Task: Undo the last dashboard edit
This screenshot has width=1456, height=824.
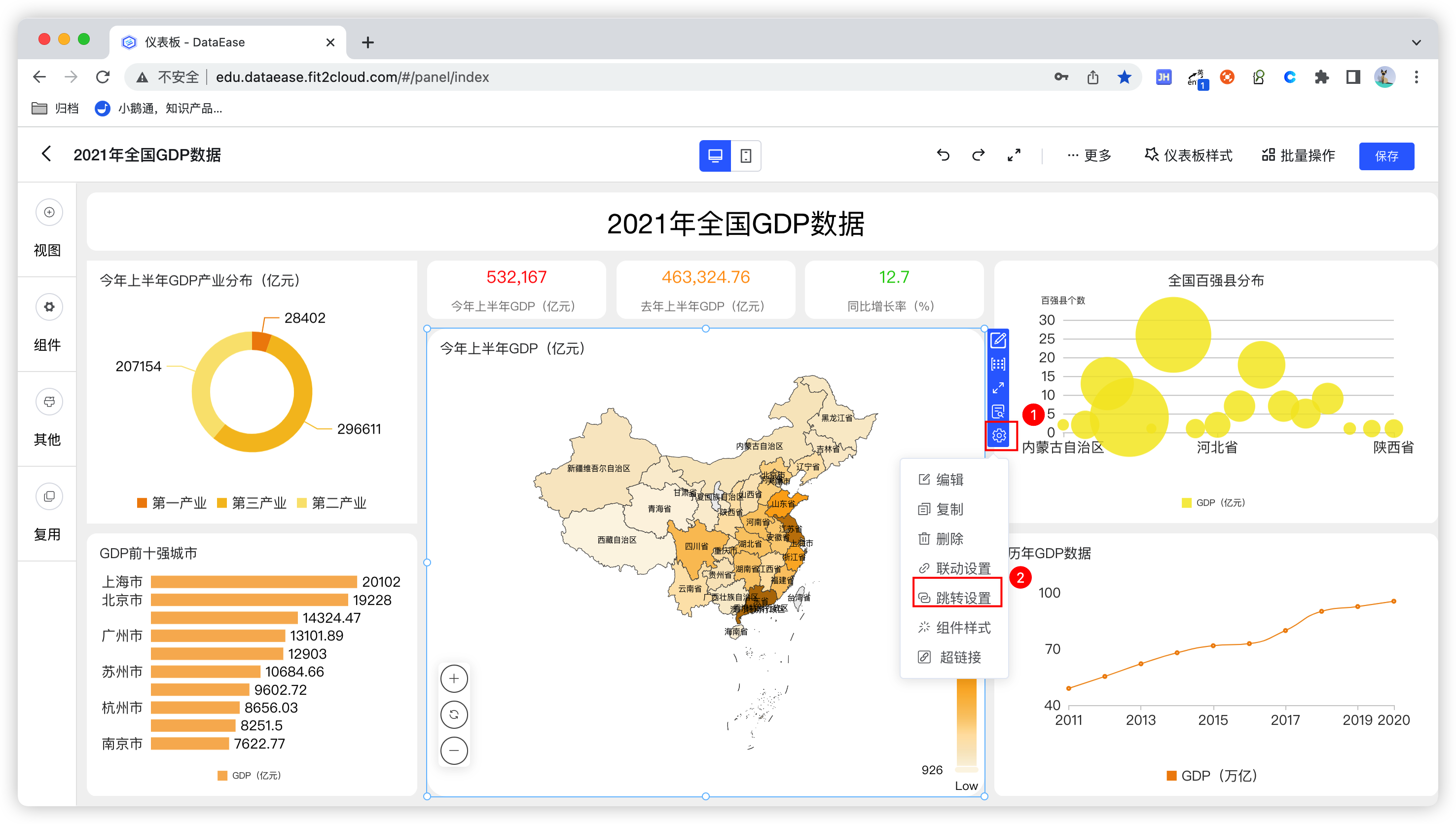Action: click(943, 155)
